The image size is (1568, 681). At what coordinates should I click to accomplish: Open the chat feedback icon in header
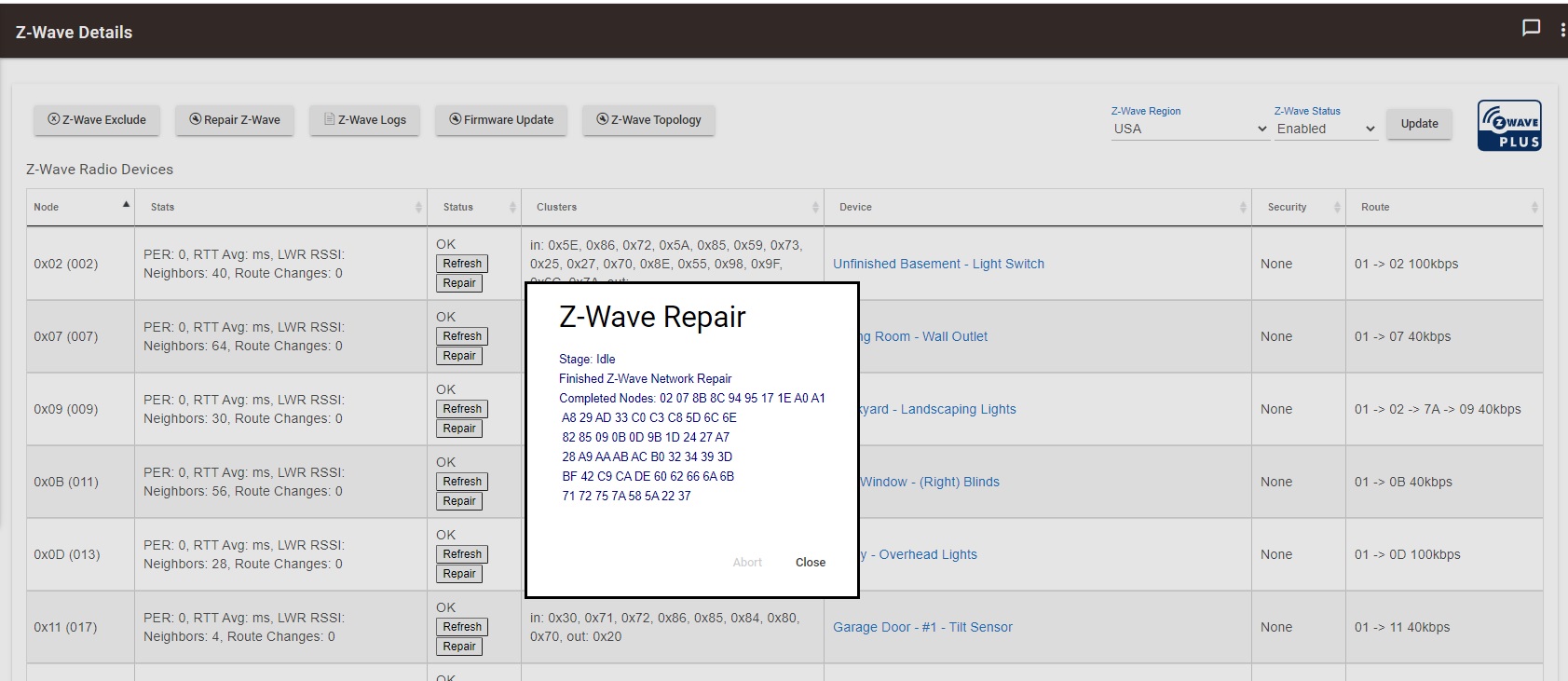click(x=1531, y=28)
